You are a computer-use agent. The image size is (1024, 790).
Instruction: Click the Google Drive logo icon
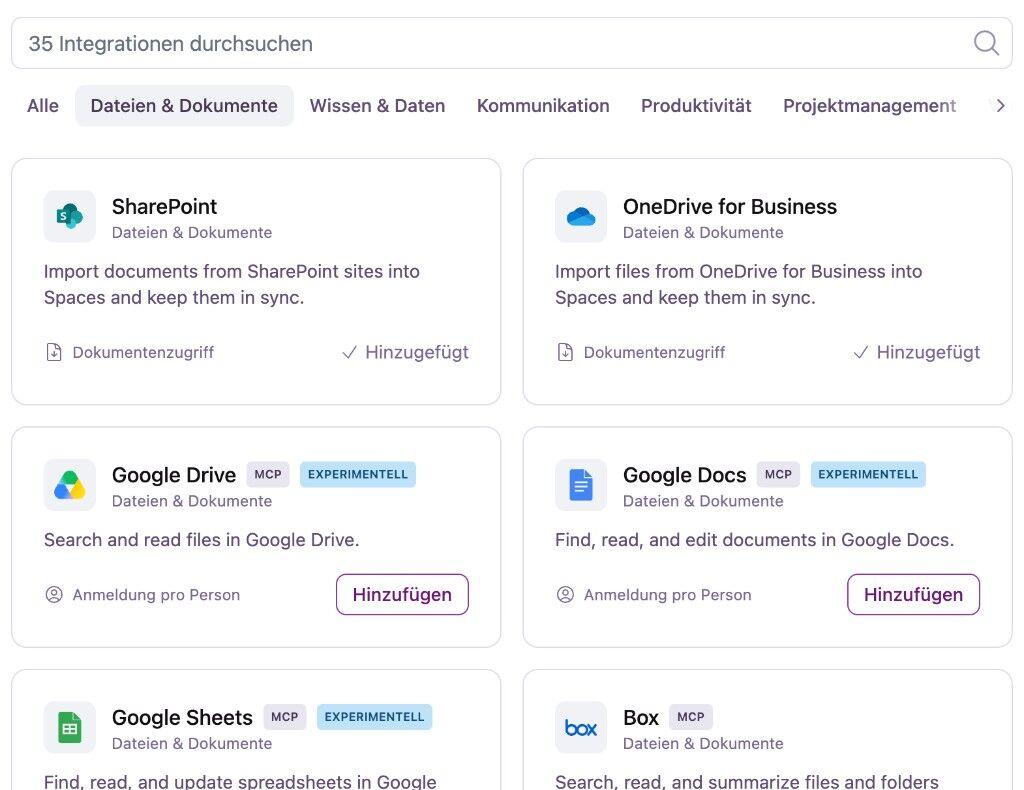coord(70,485)
